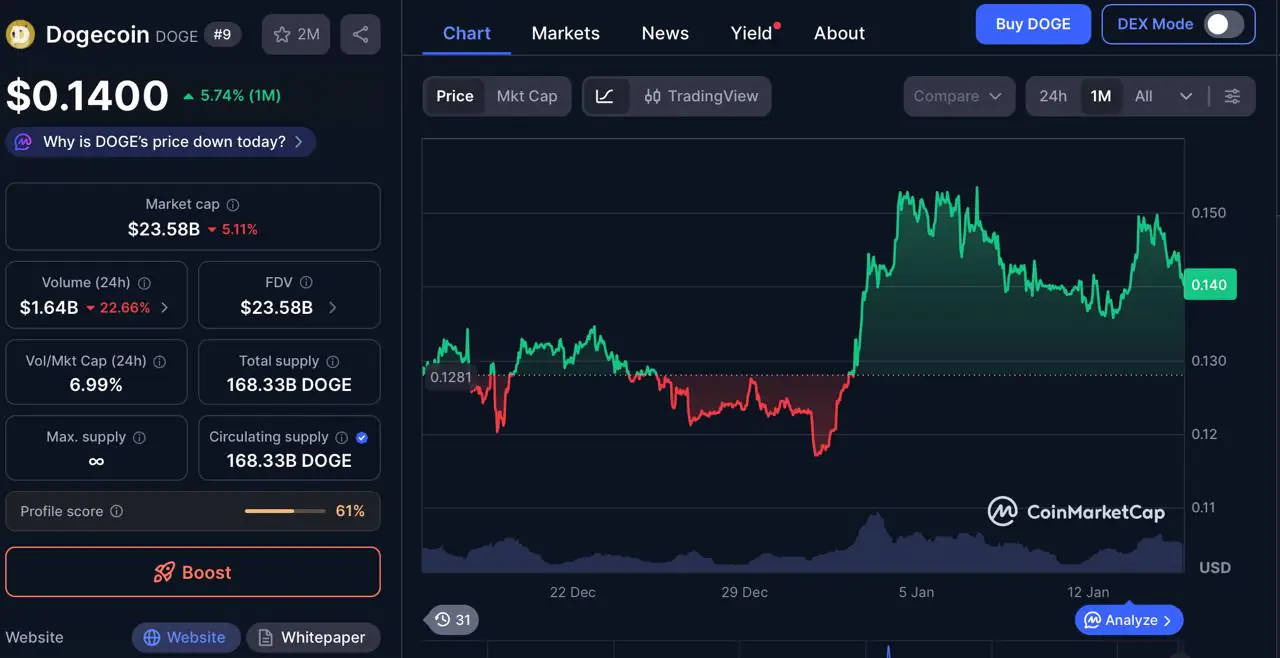Open the TradingView candlestick chart

tap(701, 97)
